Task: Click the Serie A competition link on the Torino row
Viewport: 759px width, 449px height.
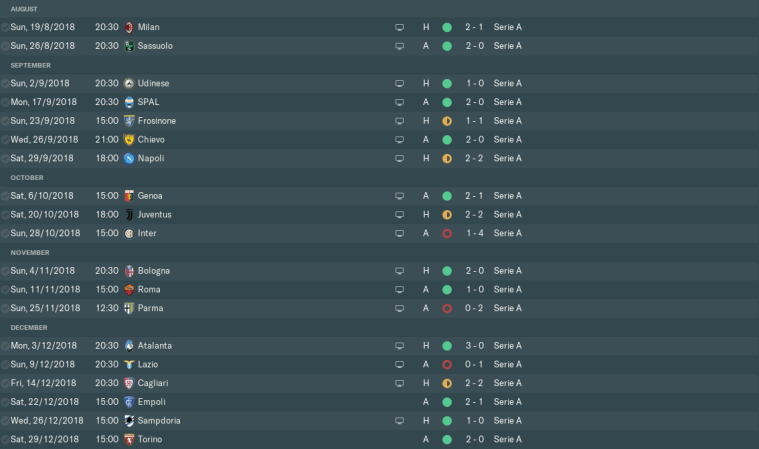Action: (507, 439)
